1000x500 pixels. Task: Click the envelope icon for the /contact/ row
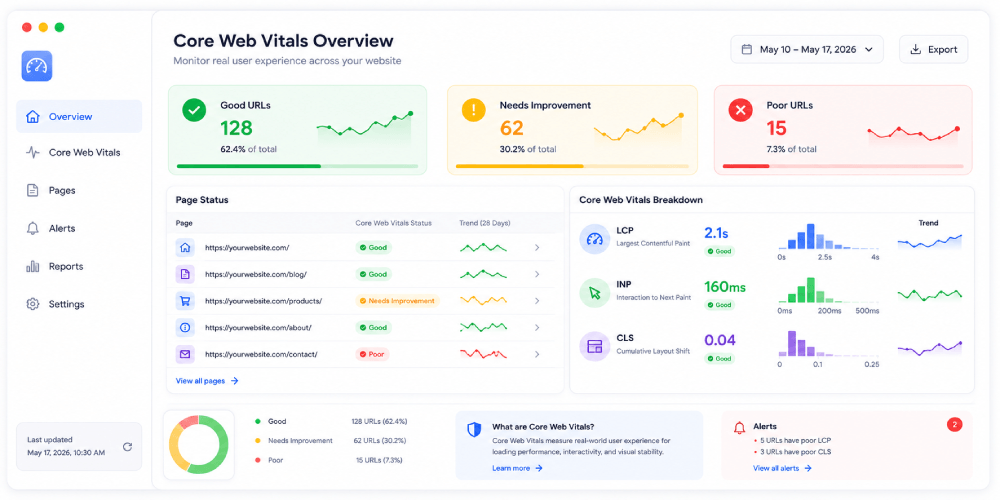point(185,354)
